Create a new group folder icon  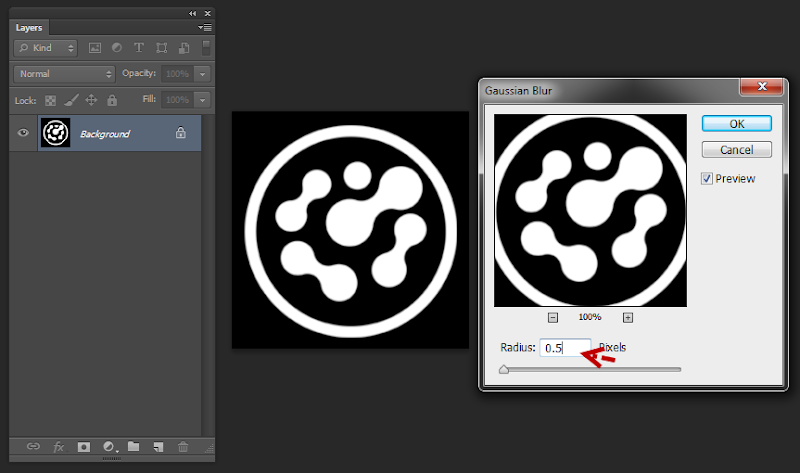[134, 446]
